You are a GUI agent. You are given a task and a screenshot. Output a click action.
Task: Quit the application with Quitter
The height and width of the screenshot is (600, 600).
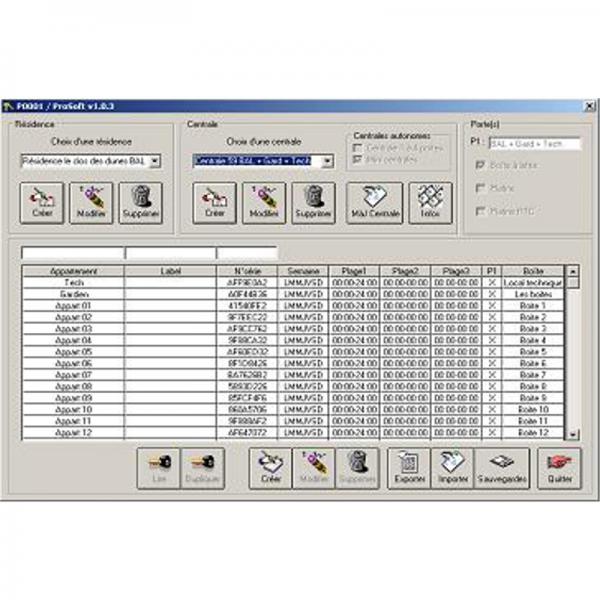[558, 467]
